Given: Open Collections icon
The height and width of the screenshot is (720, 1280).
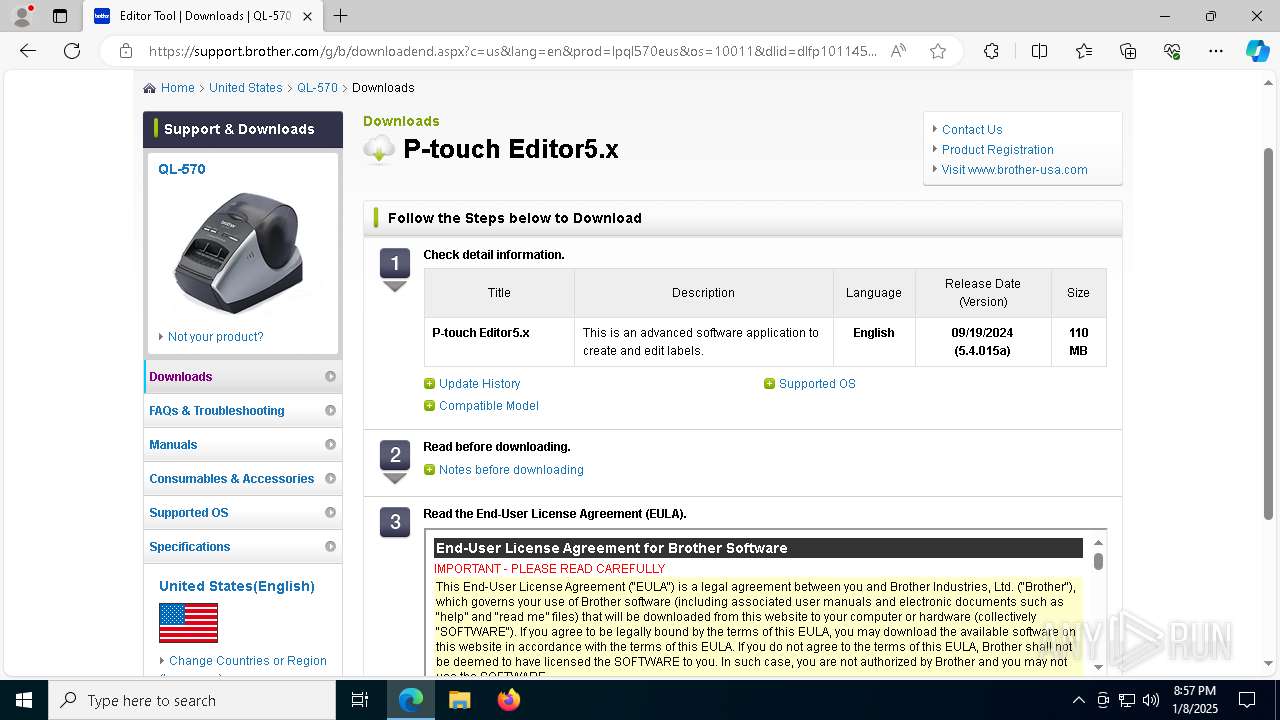Looking at the screenshot, I should (1128, 51).
